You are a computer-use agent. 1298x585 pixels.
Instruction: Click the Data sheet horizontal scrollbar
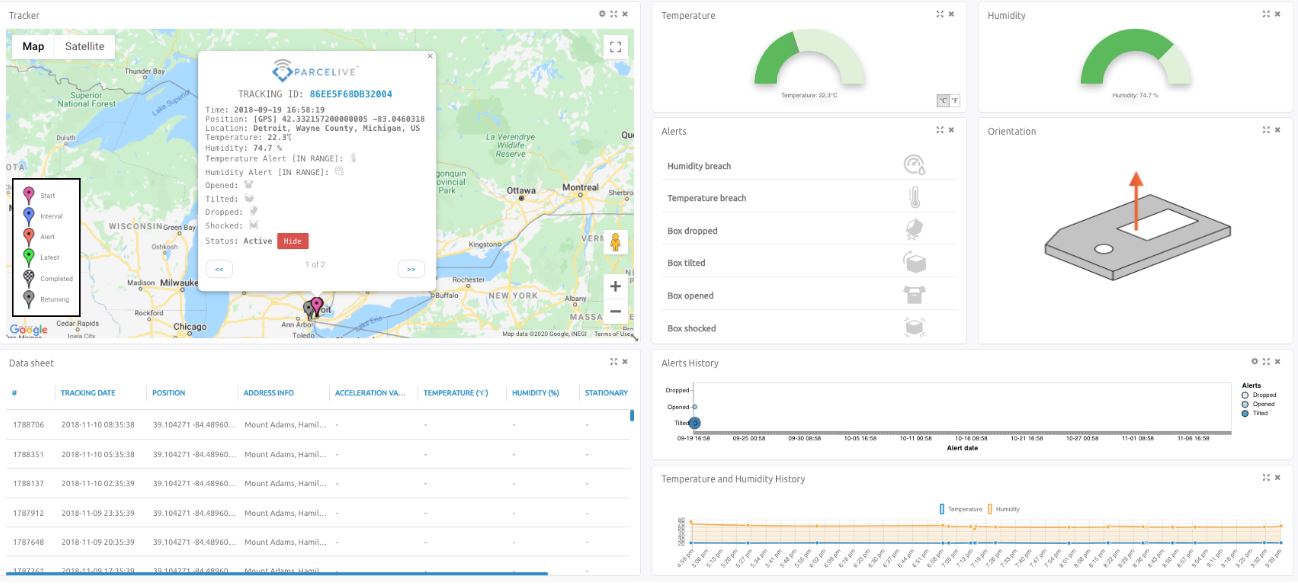point(278,573)
